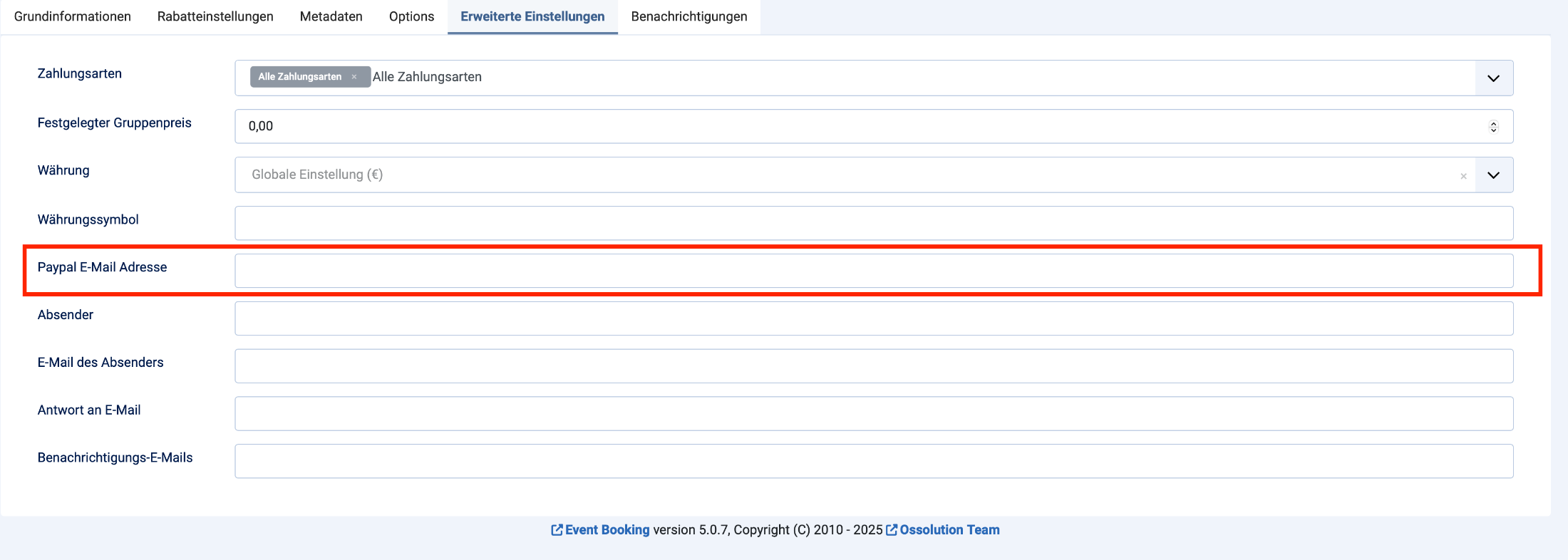The image size is (1568, 560).
Task: Focus the Paypal E-Mail Adresse field
Action: [874, 271]
